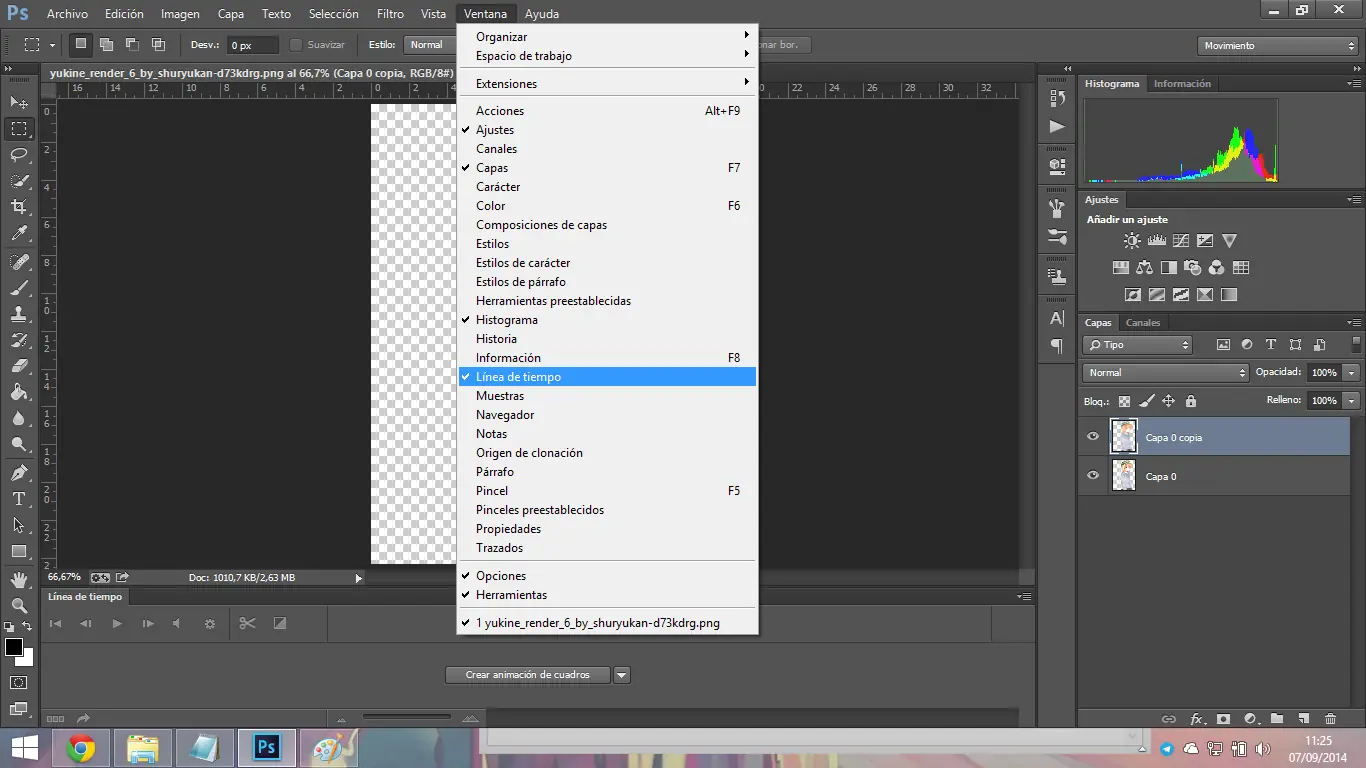1366x768 pixels.
Task: Create a new layer group
Action: [1277, 719]
